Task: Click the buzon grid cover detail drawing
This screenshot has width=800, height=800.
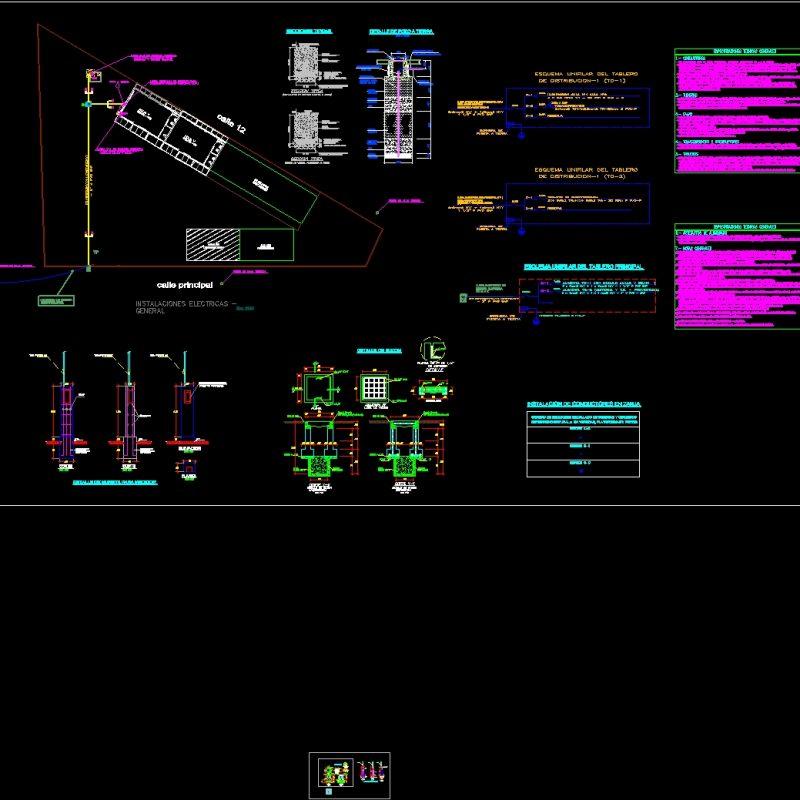Action: pos(374,389)
